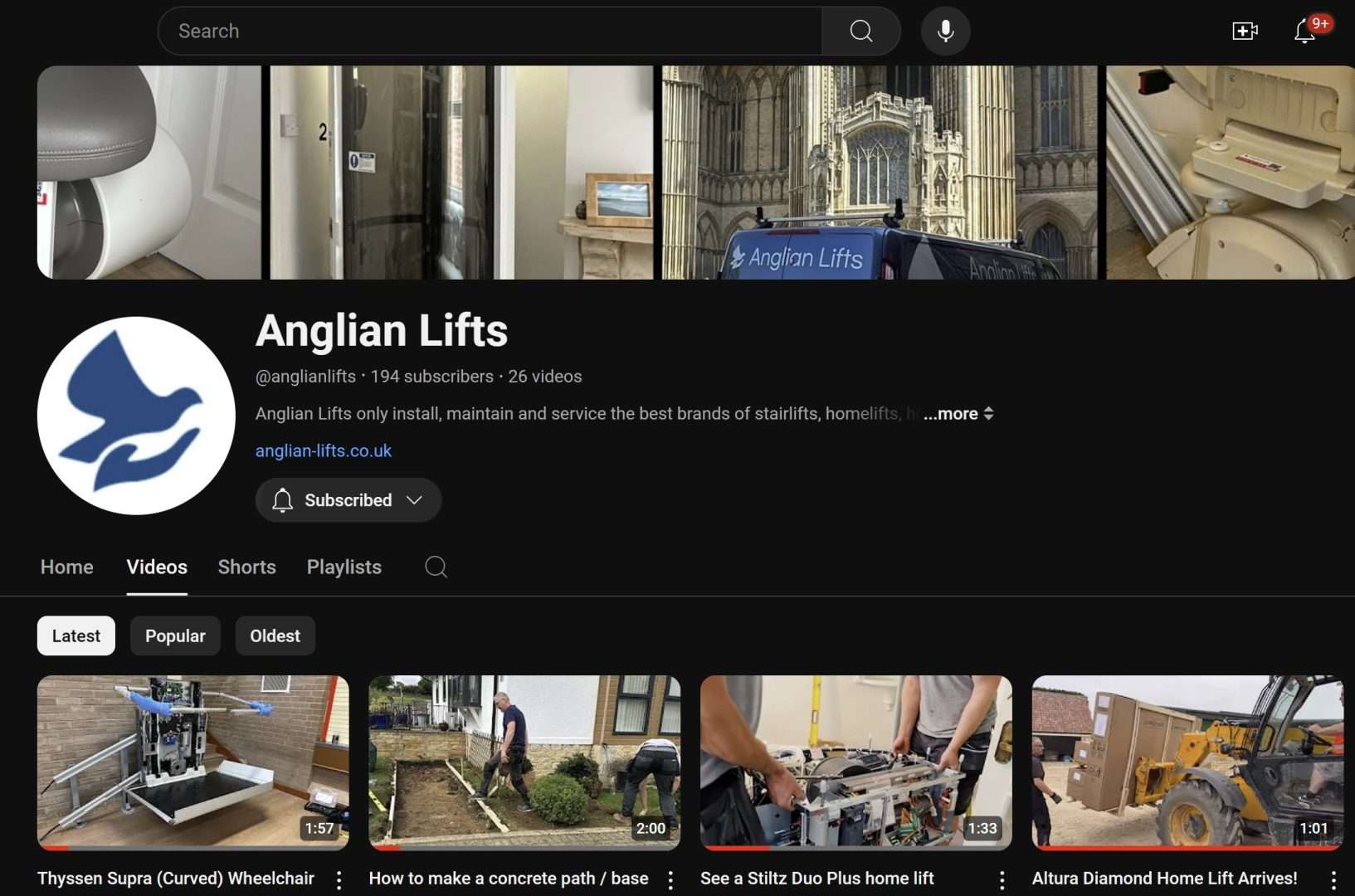Open the Thyssen Supra (Curved) Wheelchair title
Image resolution: width=1355 pixels, height=896 pixels.
coord(176,879)
